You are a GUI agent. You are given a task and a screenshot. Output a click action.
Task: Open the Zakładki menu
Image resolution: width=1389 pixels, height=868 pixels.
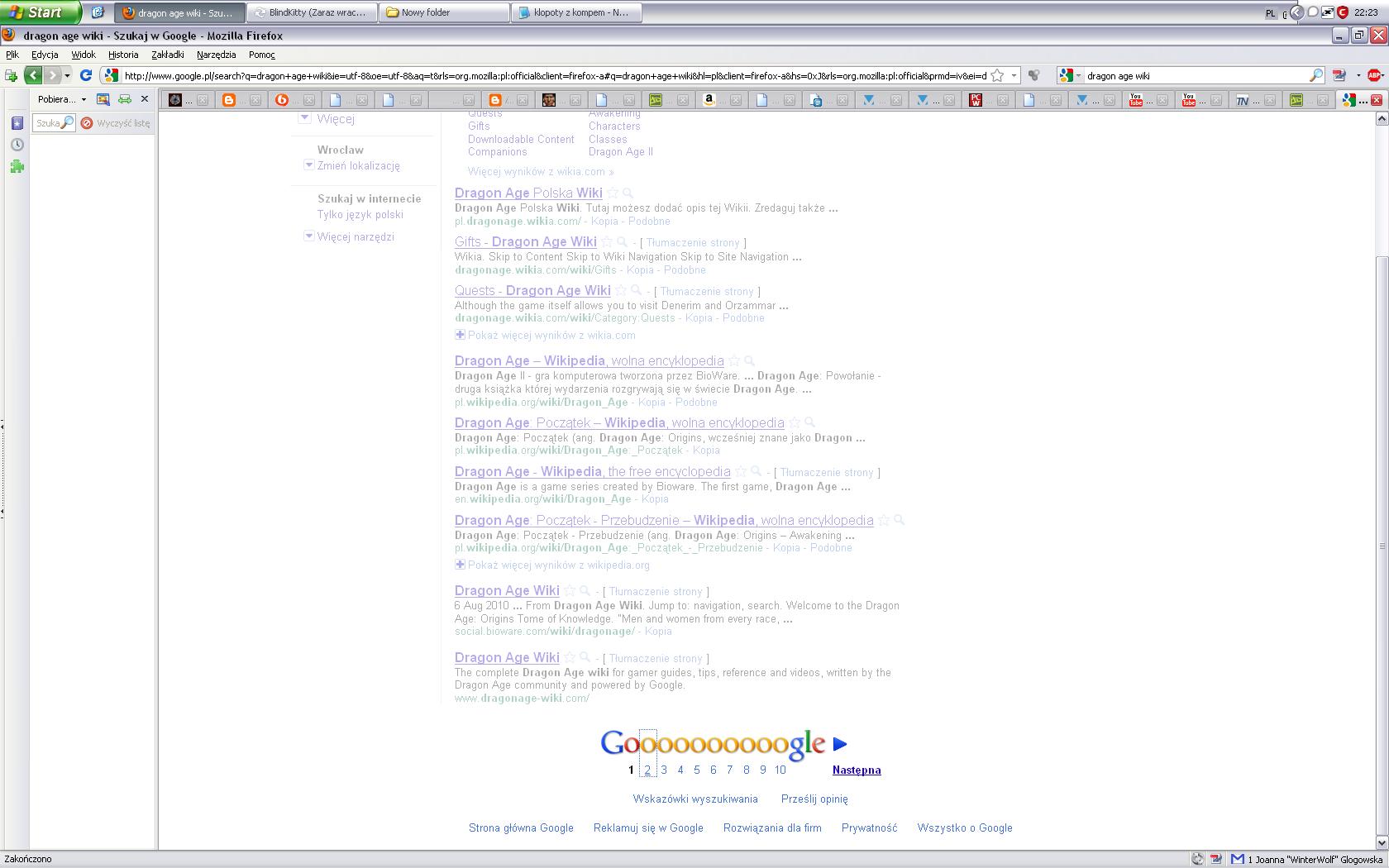click(168, 55)
